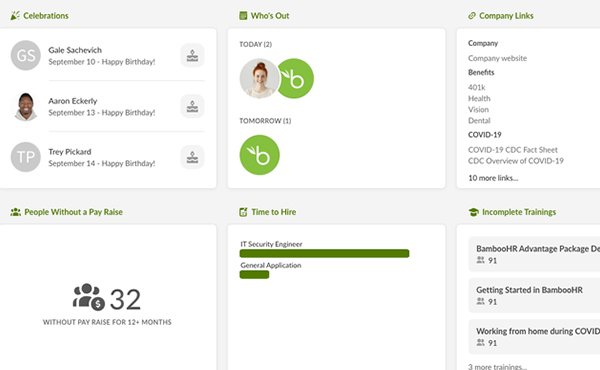This screenshot has height=370, width=600.
Task: Open the red-haired woman's photo under Today
Action: [x=259, y=78]
